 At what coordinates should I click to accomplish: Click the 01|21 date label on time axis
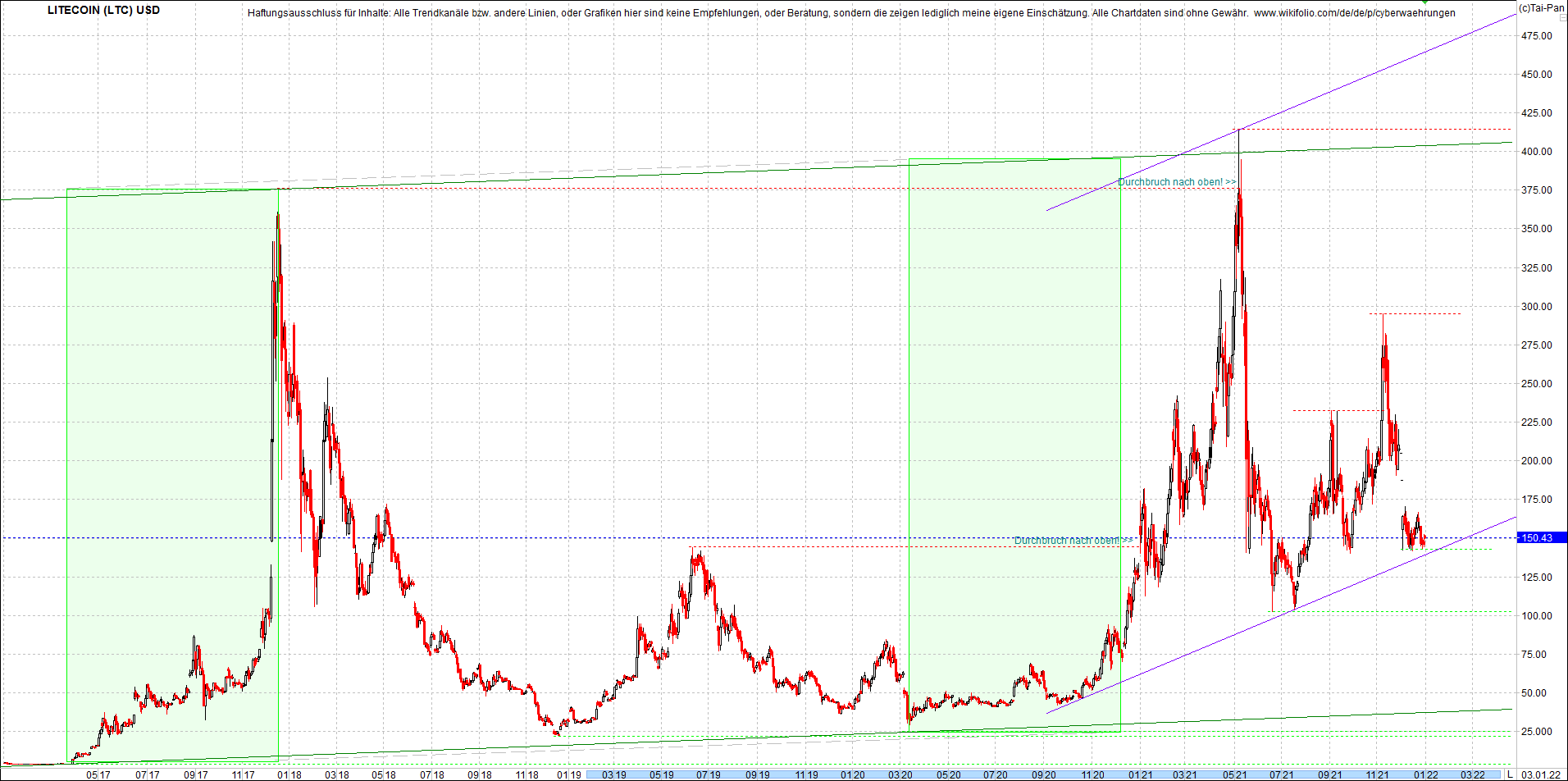(1140, 774)
